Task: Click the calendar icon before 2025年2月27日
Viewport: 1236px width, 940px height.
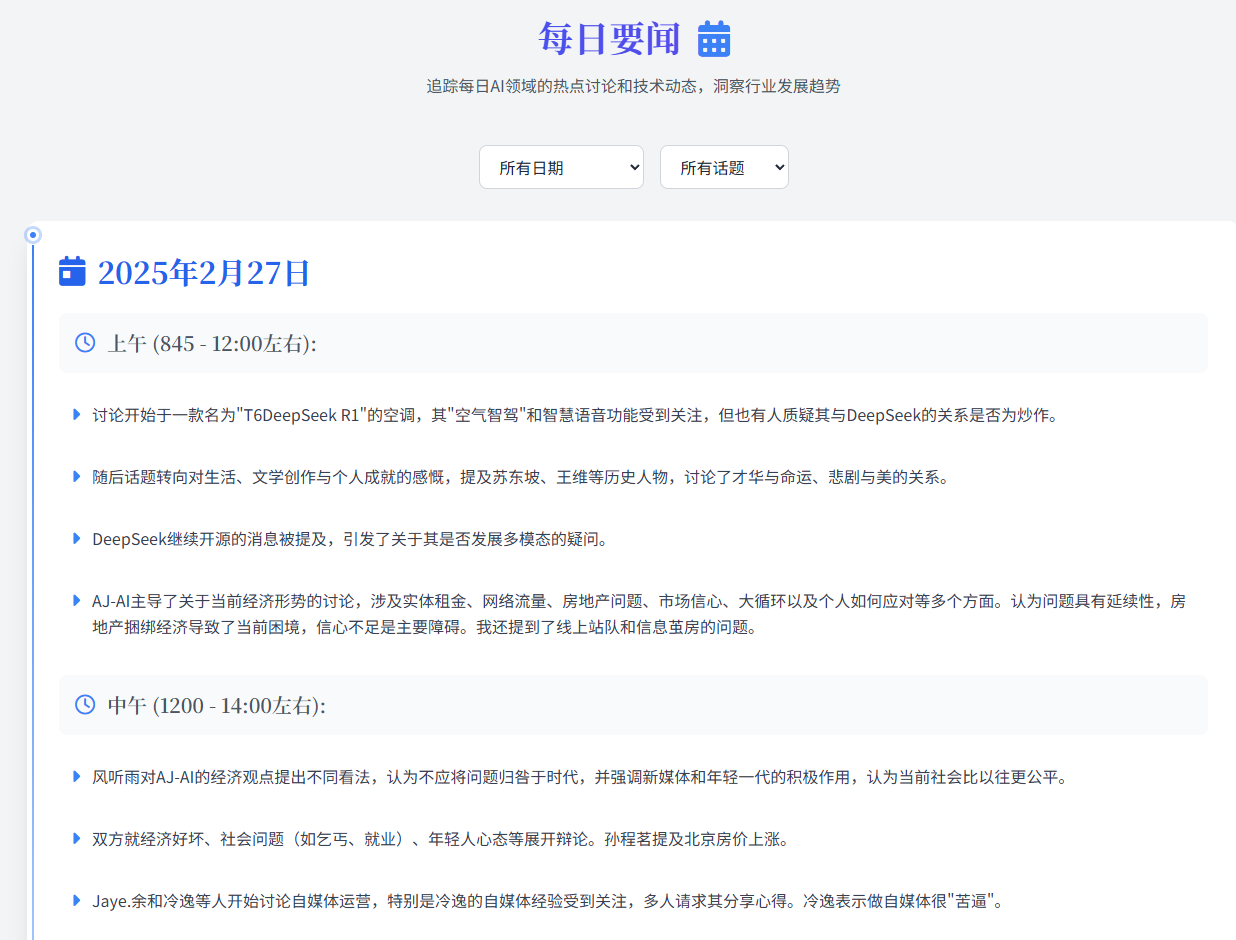Action: coord(72,271)
